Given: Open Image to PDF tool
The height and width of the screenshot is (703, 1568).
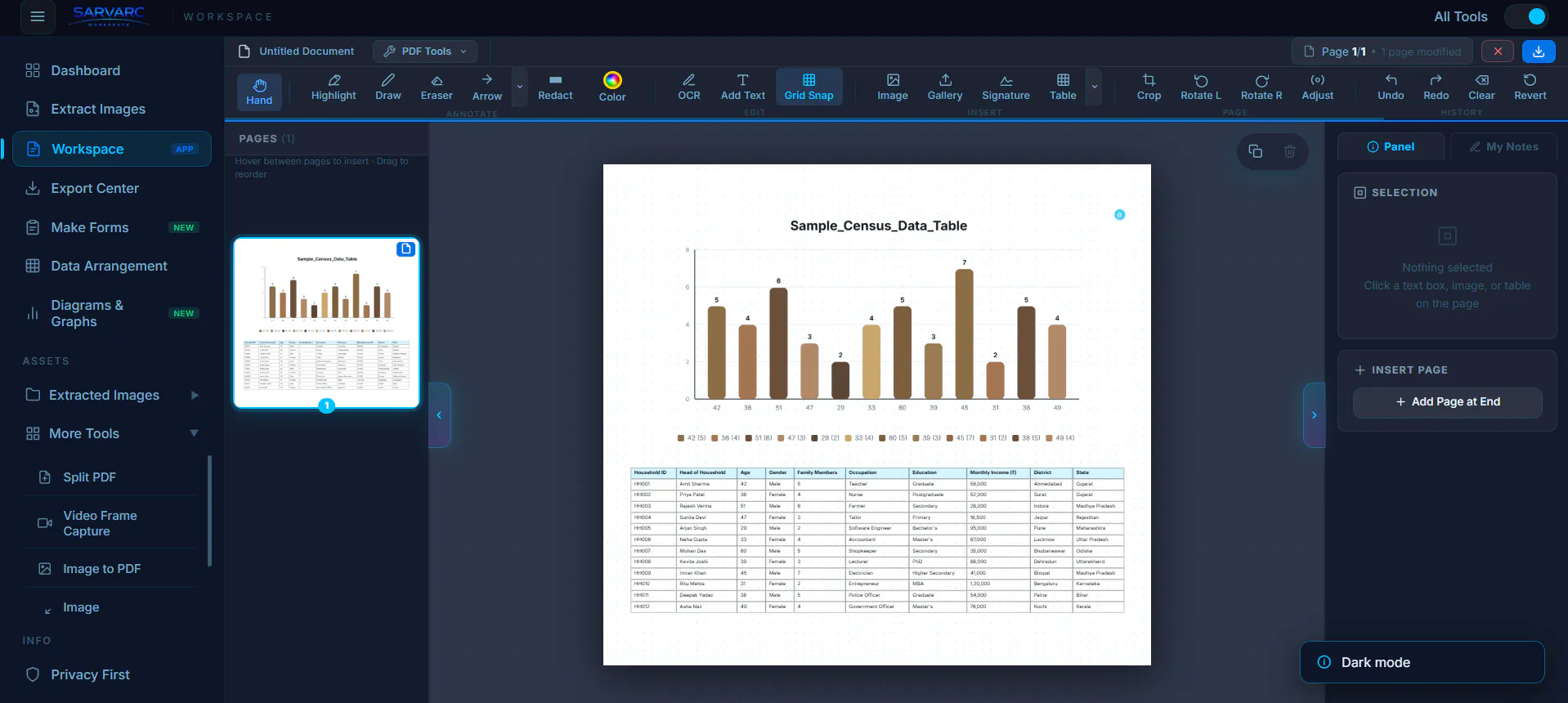Looking at the screenshot, I should tap(117, 568).
